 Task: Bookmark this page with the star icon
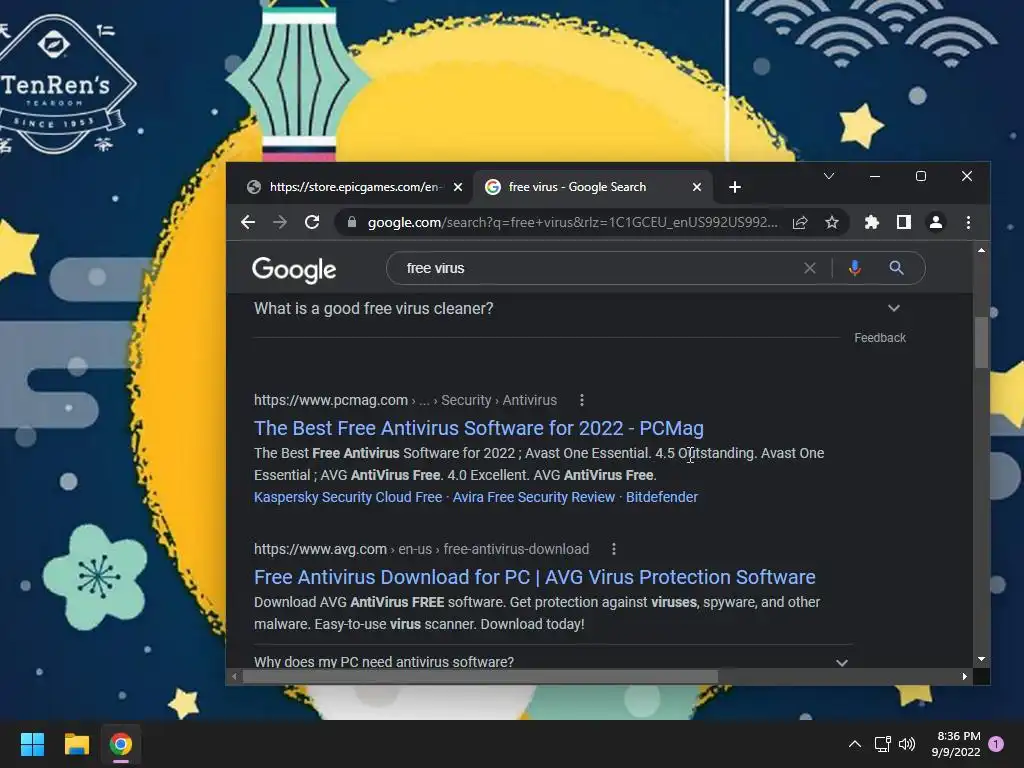pos(831,223)
